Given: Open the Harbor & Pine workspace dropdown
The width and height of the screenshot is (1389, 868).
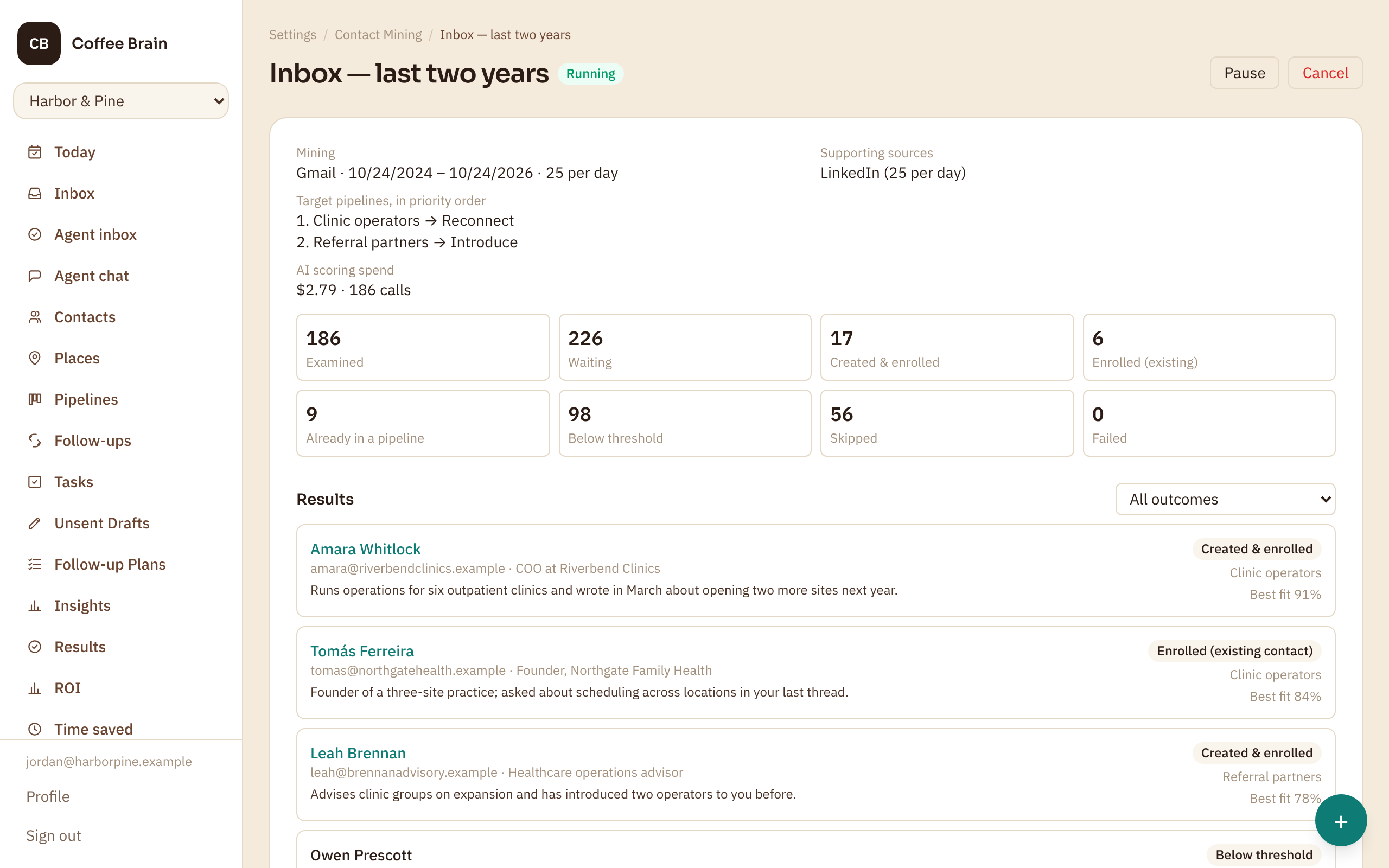Looking at the screenshot, I should 121,101.
